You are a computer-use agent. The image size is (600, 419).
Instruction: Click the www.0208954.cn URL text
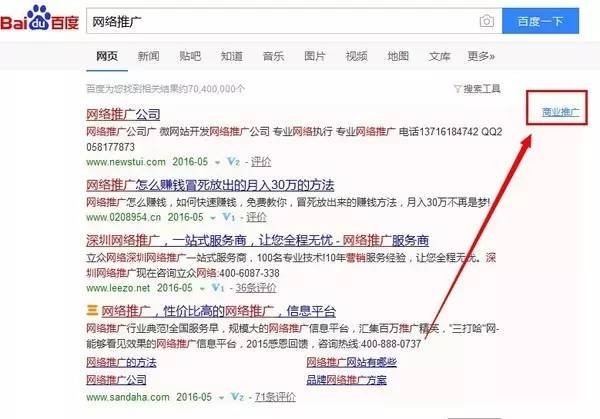tap(123, 217)
